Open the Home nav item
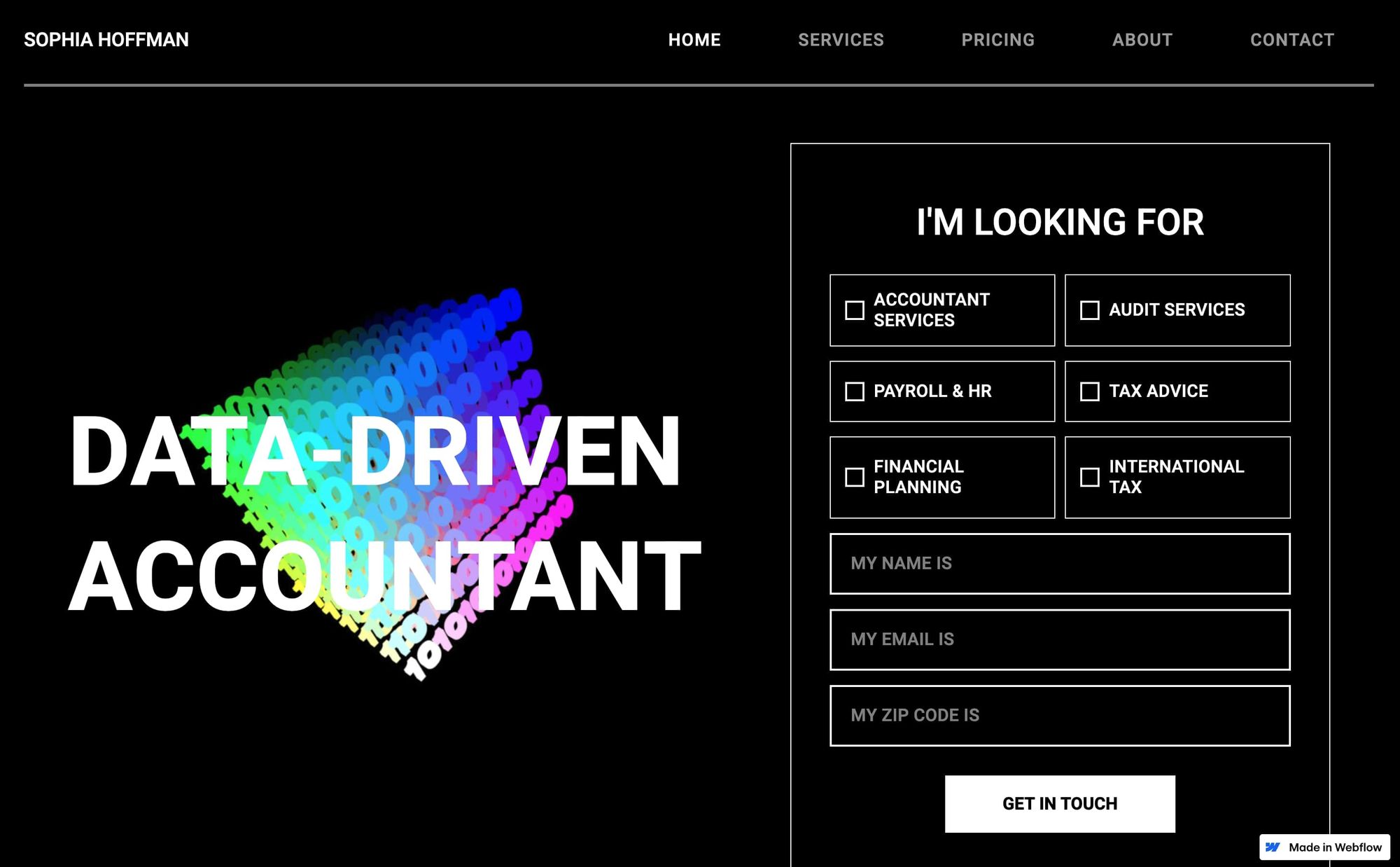Viewport: 1400px width, 867px height. pyautogui.click(x=694, y=40)
